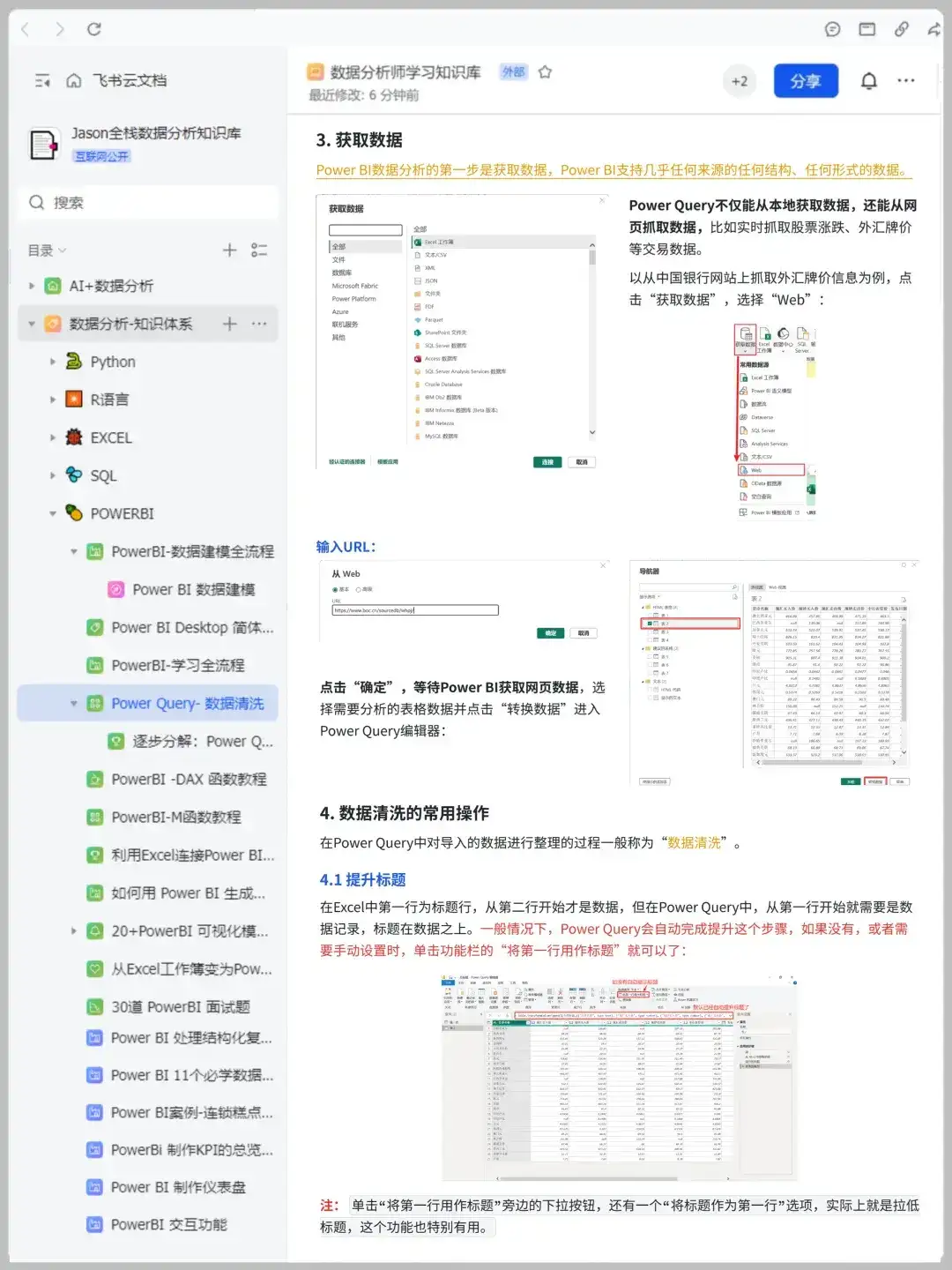Click the notification bell icon

pyautogui.click(x=867, y=80)
